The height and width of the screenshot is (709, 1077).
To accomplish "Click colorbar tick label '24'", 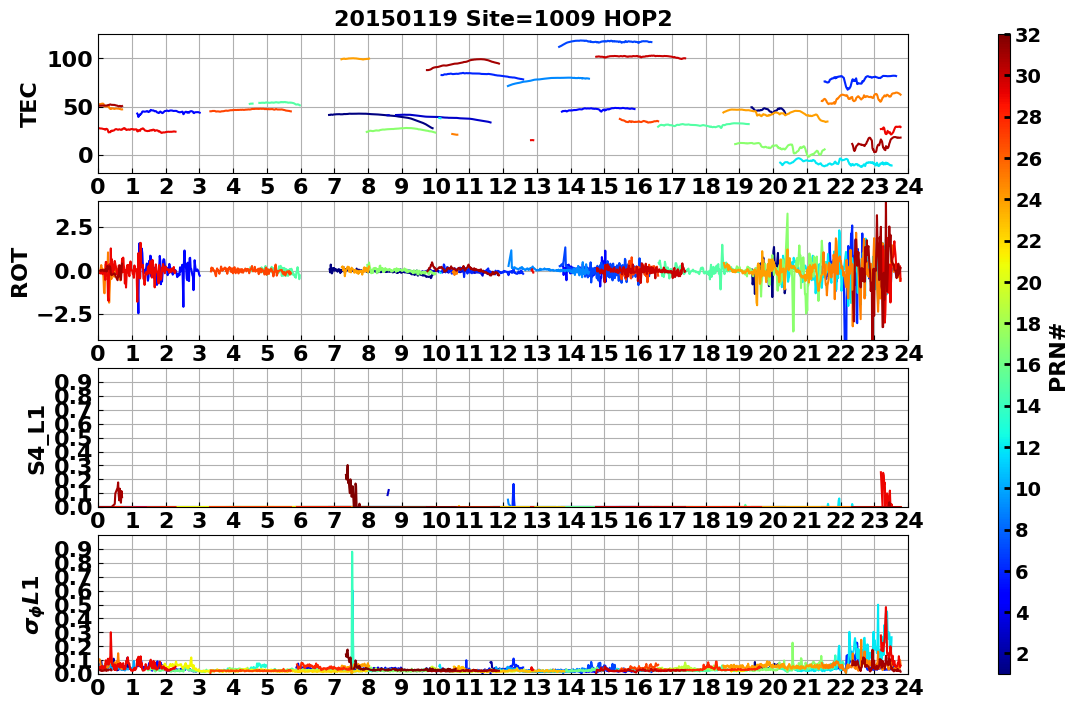I will click(1028, 200).
